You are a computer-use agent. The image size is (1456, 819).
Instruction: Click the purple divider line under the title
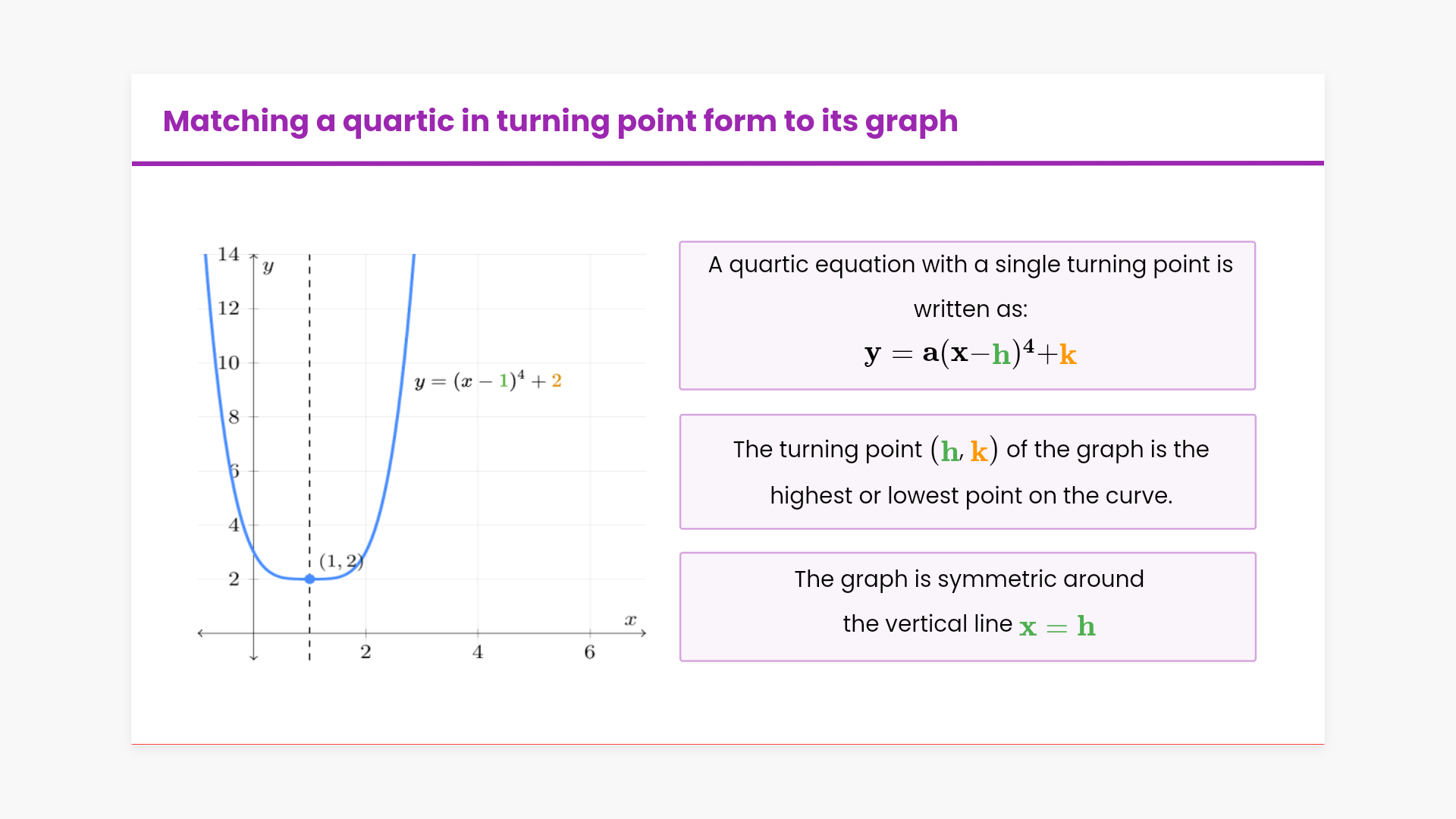[x=727, y=163]
